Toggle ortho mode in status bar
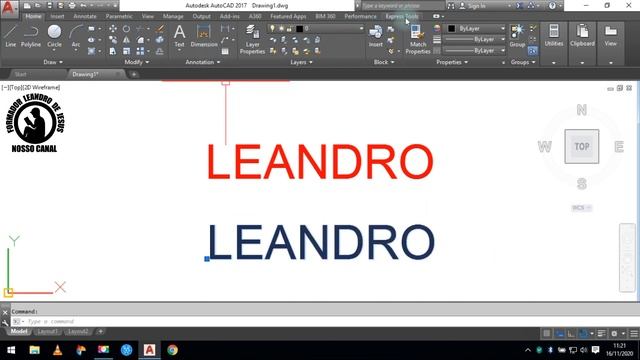The height and width of the screenshot is (360, 640). (x=571, y=333)
